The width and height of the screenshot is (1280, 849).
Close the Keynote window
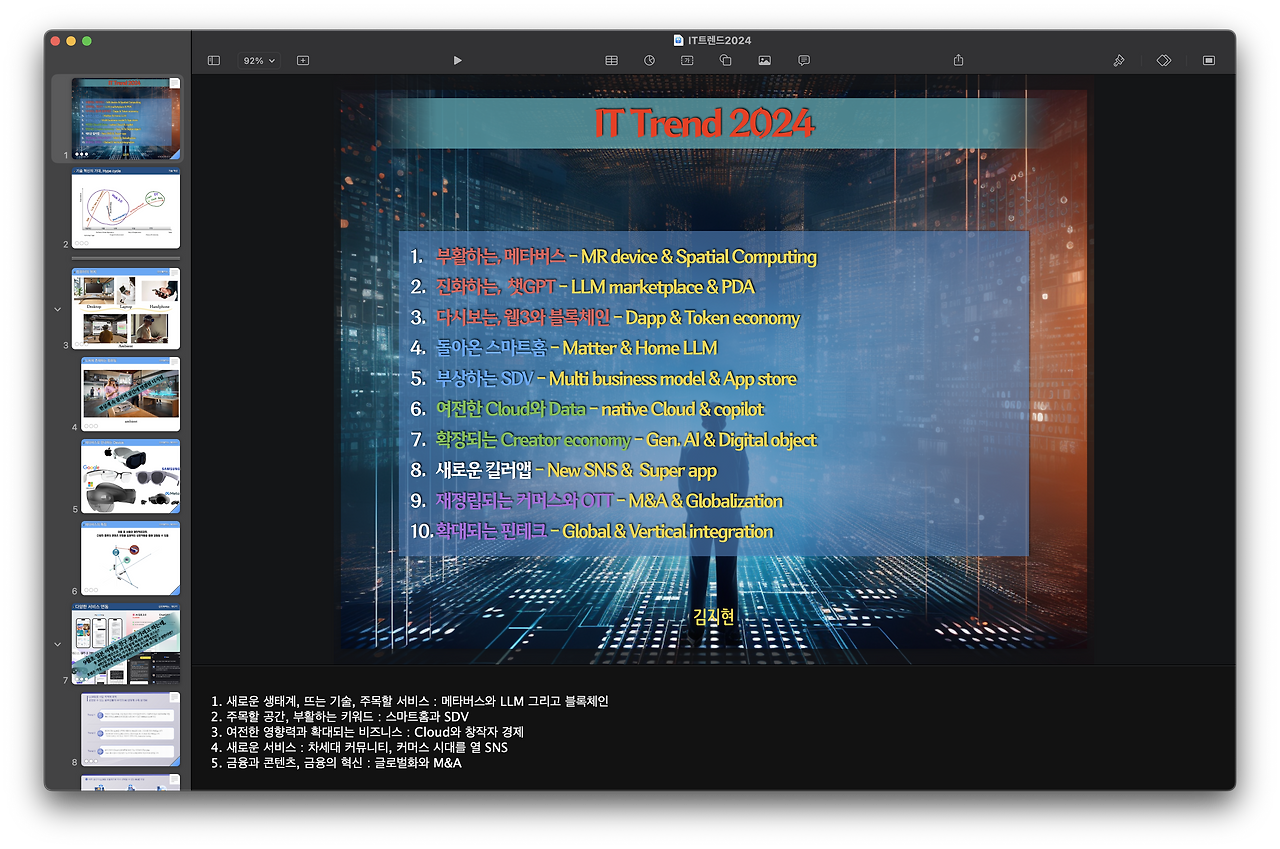(x=55, y=40)
